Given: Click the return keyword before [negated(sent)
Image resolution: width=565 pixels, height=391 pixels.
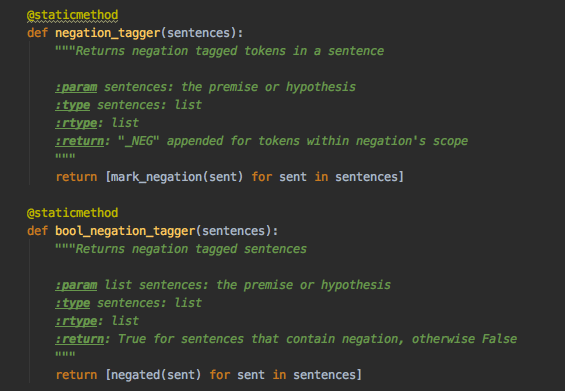Looking at the screenshot, I should point(76,375).
